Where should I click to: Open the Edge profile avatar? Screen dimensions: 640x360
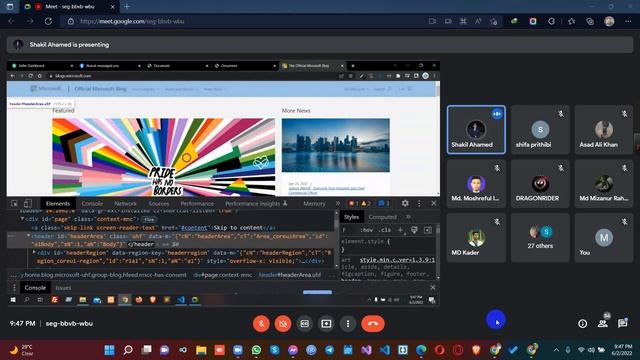click(x=609, y=21)
